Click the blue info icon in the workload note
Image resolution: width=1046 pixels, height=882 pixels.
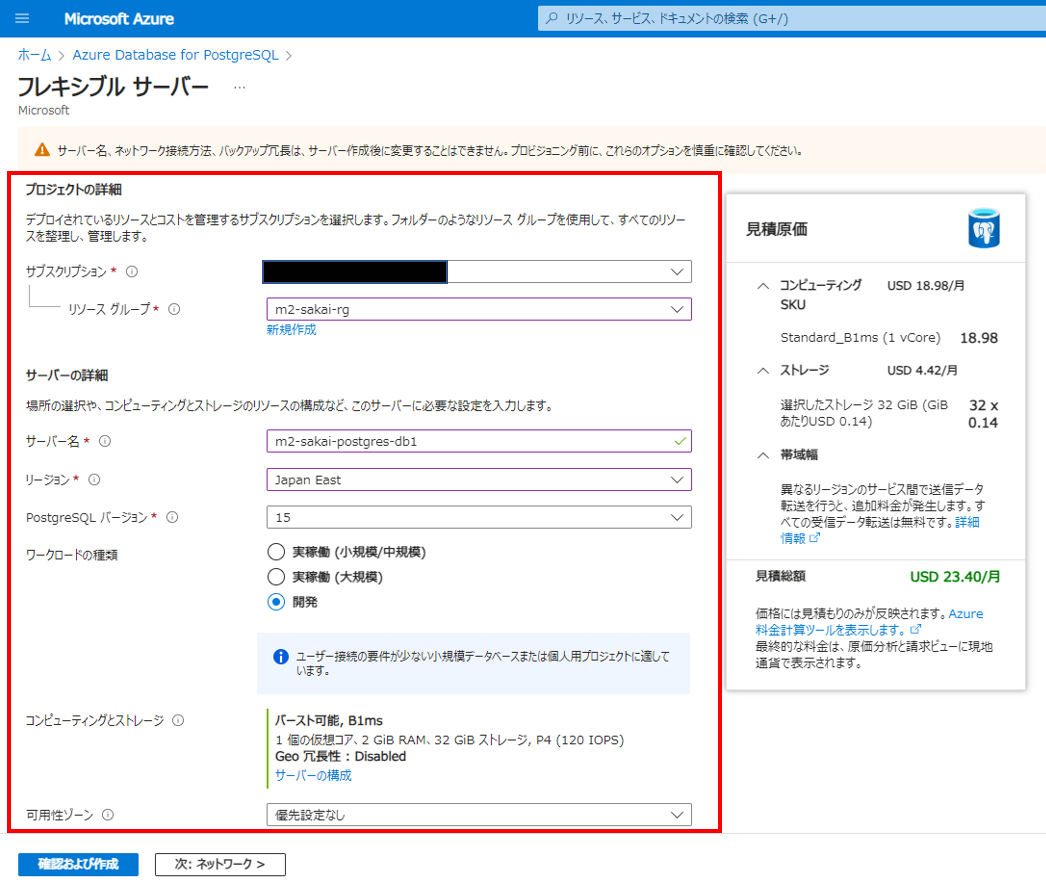tap(281, 656)
